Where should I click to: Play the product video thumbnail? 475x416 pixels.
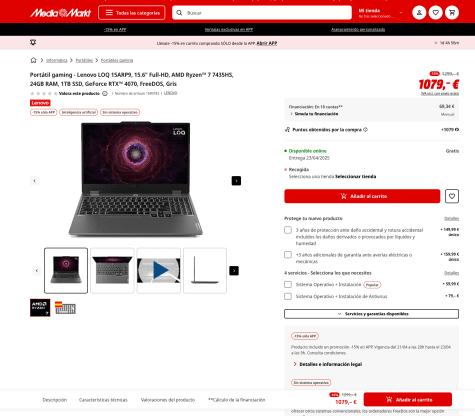pos(159,270)
